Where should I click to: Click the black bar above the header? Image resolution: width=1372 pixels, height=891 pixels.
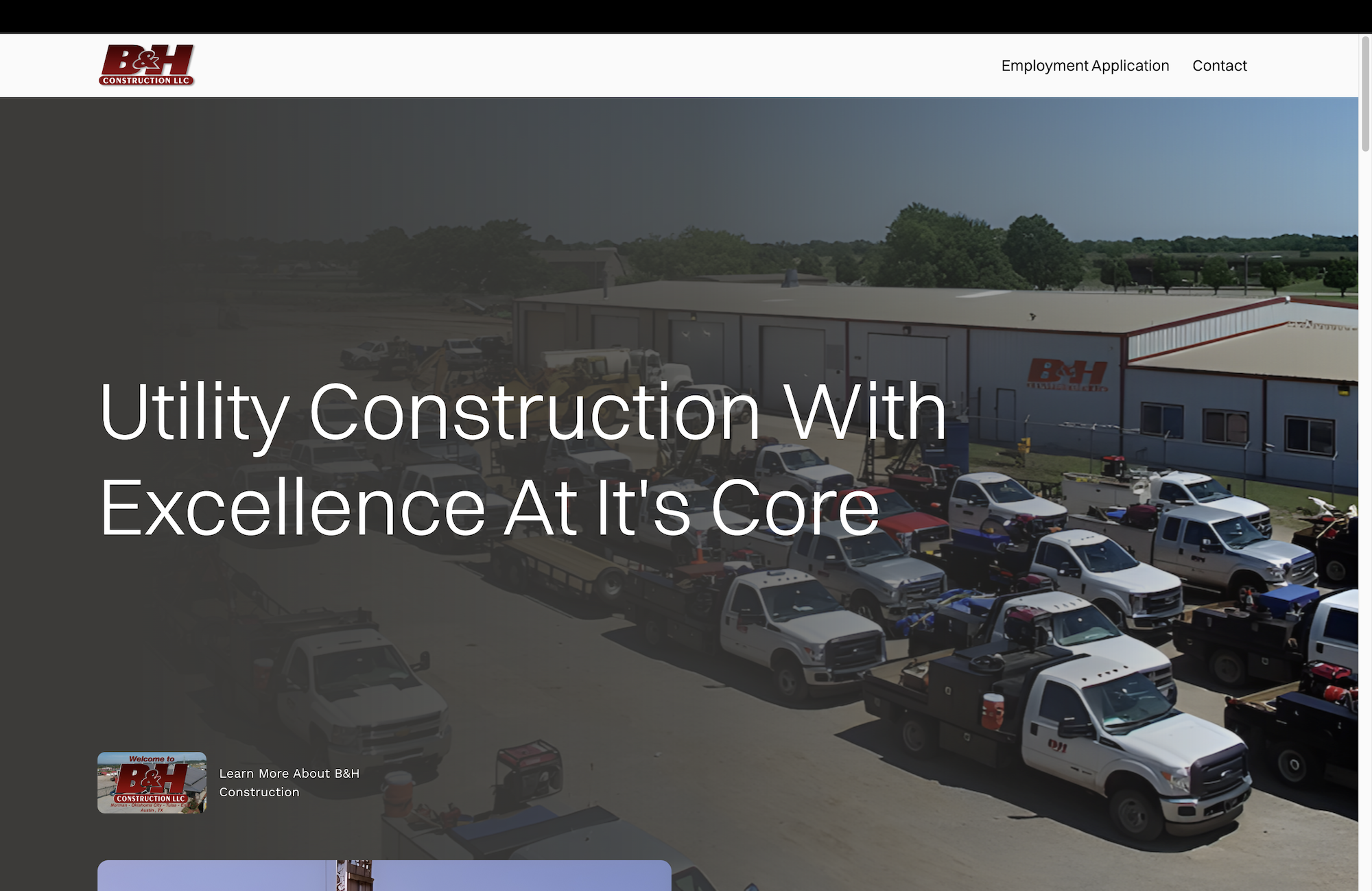[x=686, y=16]
